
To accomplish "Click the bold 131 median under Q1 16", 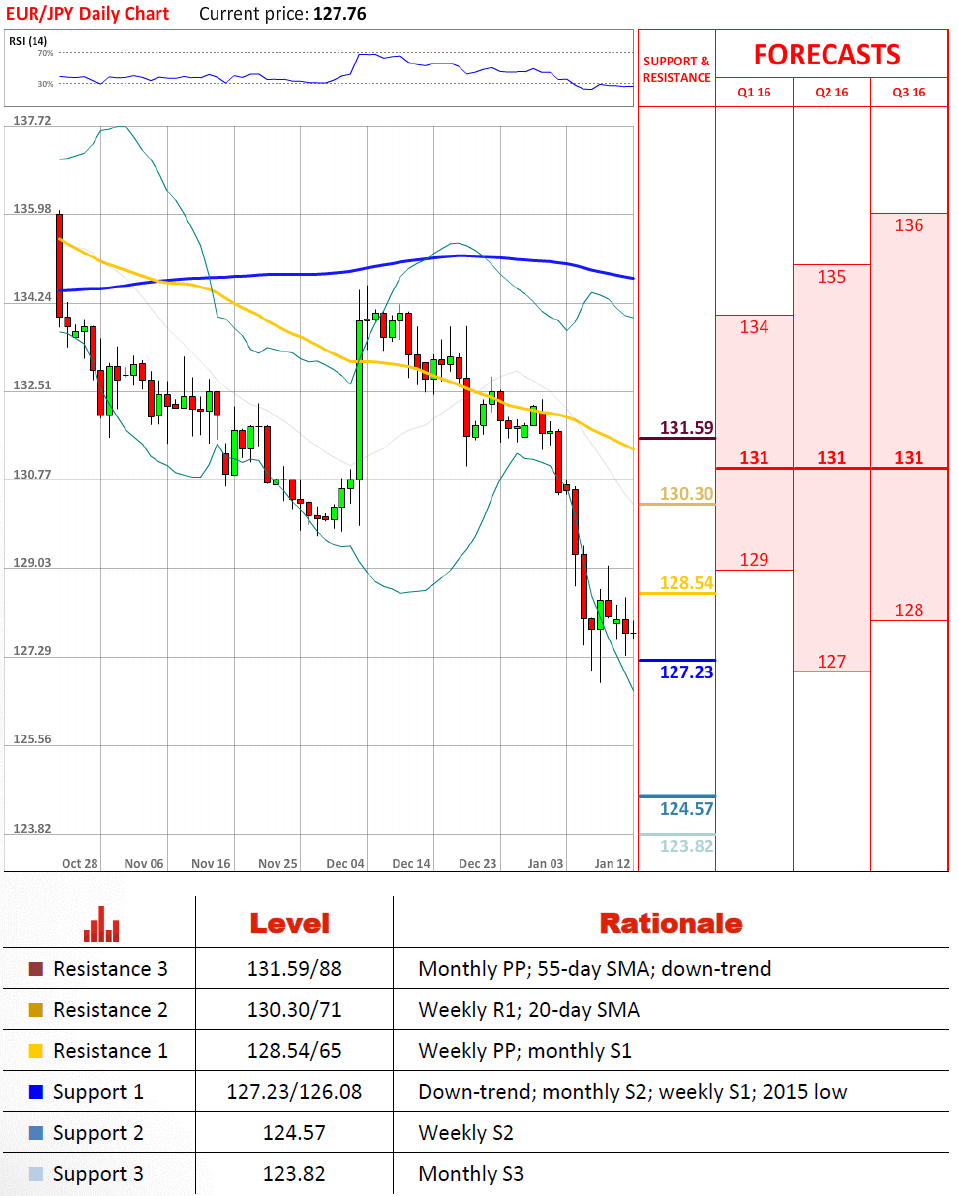I will click(754, 458).
